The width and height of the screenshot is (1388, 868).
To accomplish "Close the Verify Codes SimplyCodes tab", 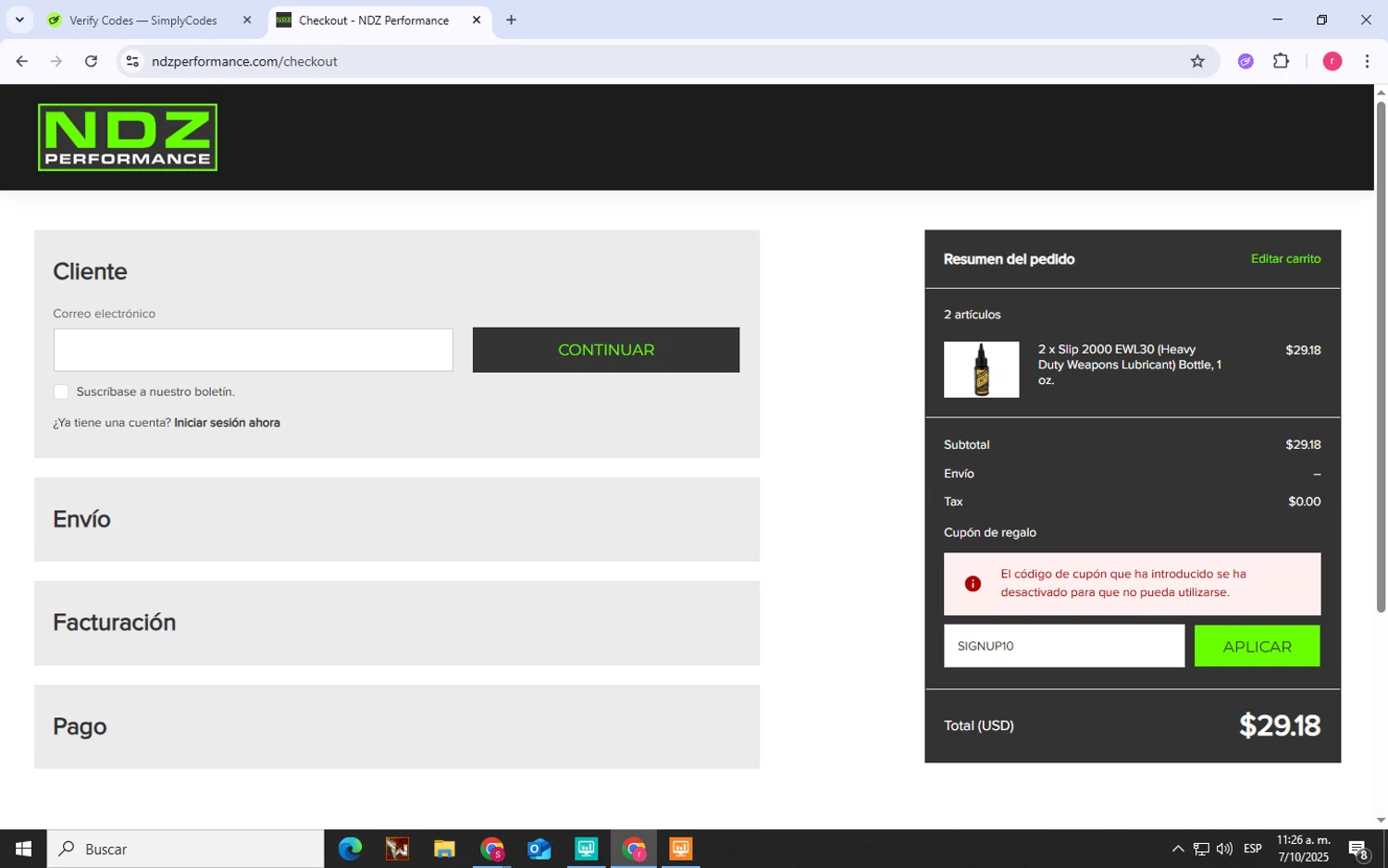I will pyautogui.click(x=247, y=19).
